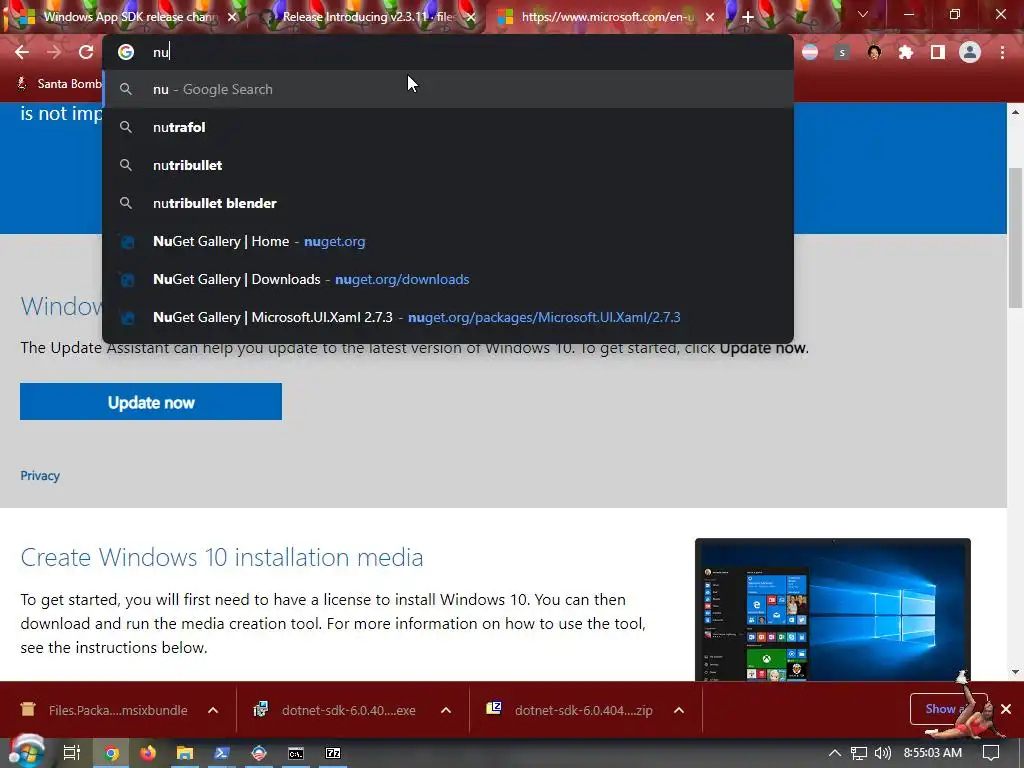Launch Firefox from the taskbar
The width and height of the screenshot is (1024, 768).
(148, 753)
